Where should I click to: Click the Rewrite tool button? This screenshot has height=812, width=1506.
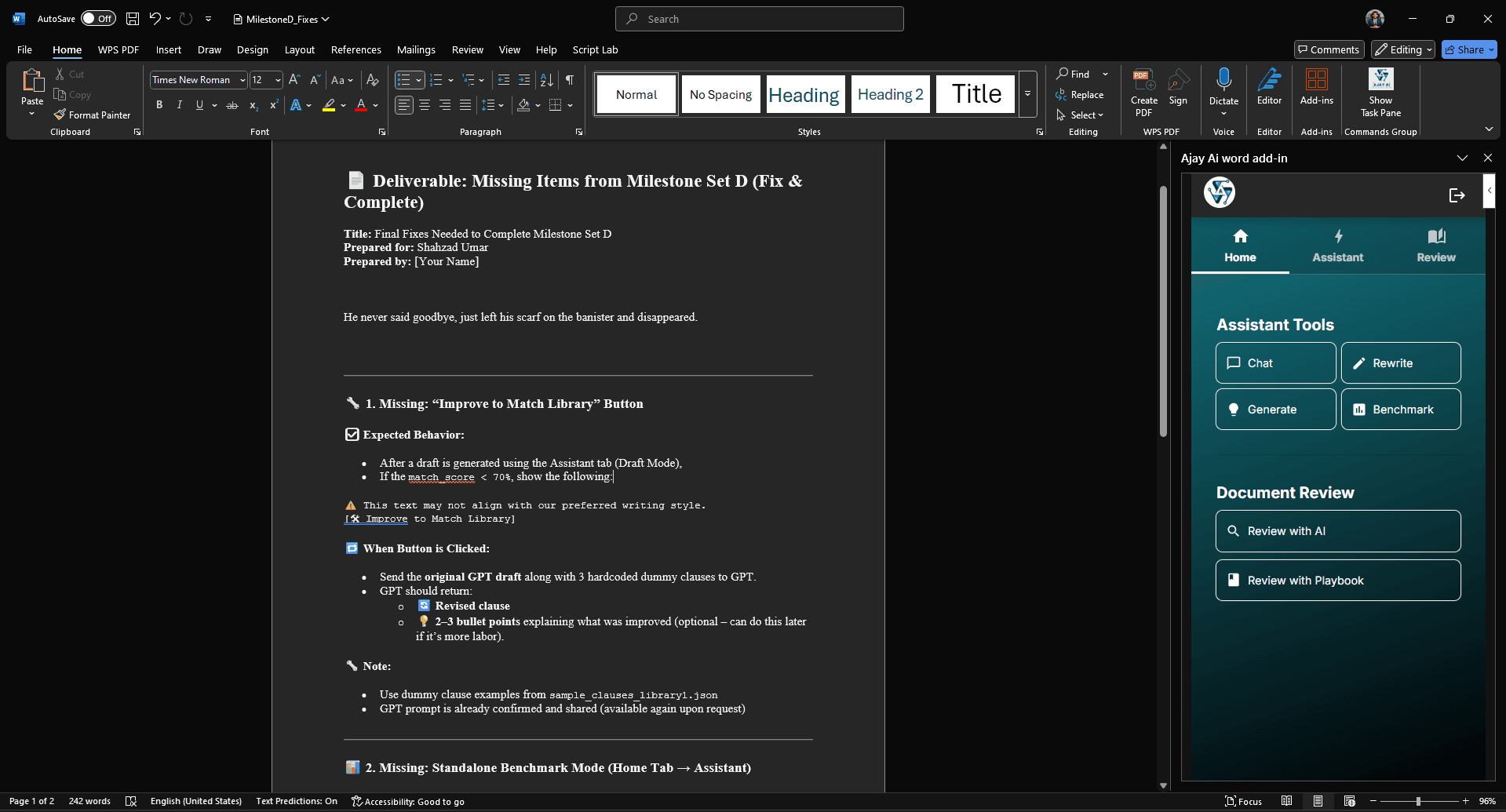click(1401, 362)
